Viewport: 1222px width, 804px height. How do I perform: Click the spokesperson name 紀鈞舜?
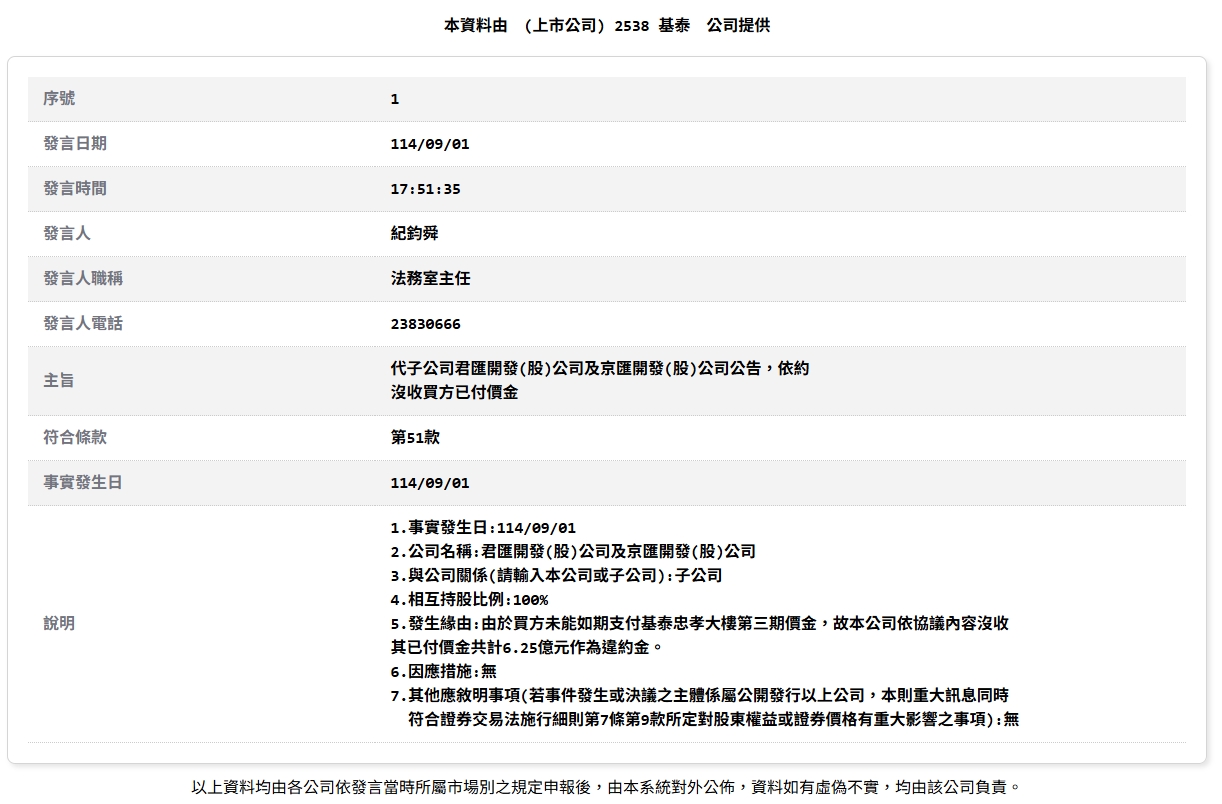coord(414,234)
